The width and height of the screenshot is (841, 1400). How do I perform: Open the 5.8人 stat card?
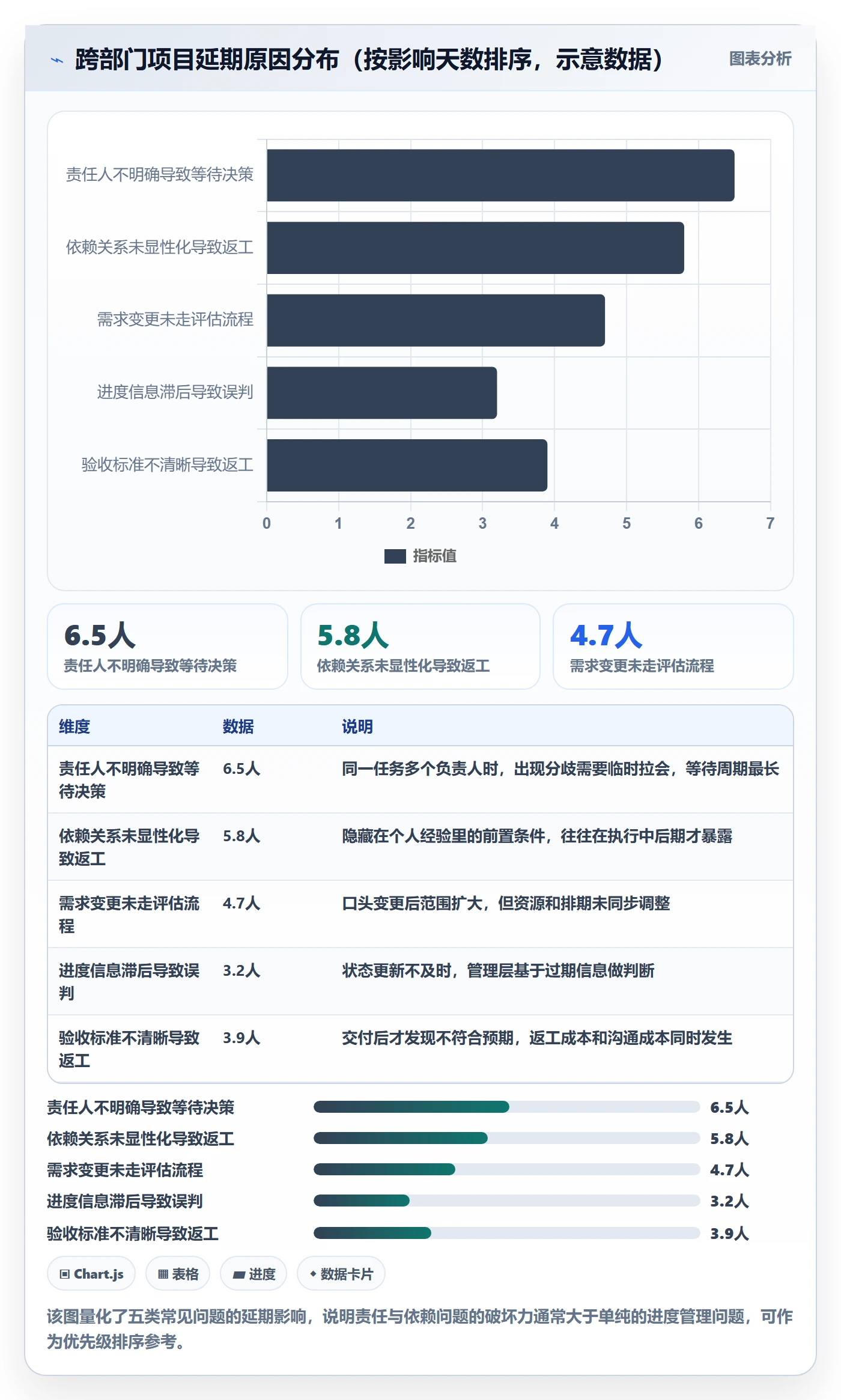(421, 647)
